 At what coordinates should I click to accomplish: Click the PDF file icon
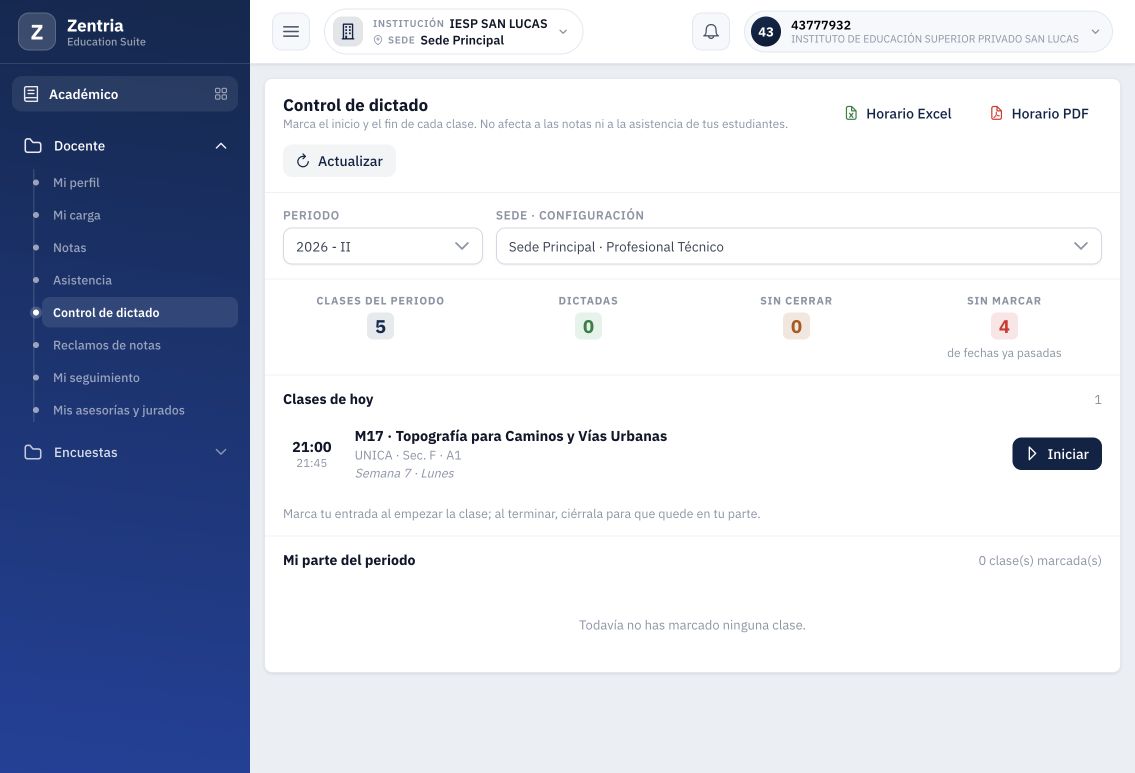[997, 114]
